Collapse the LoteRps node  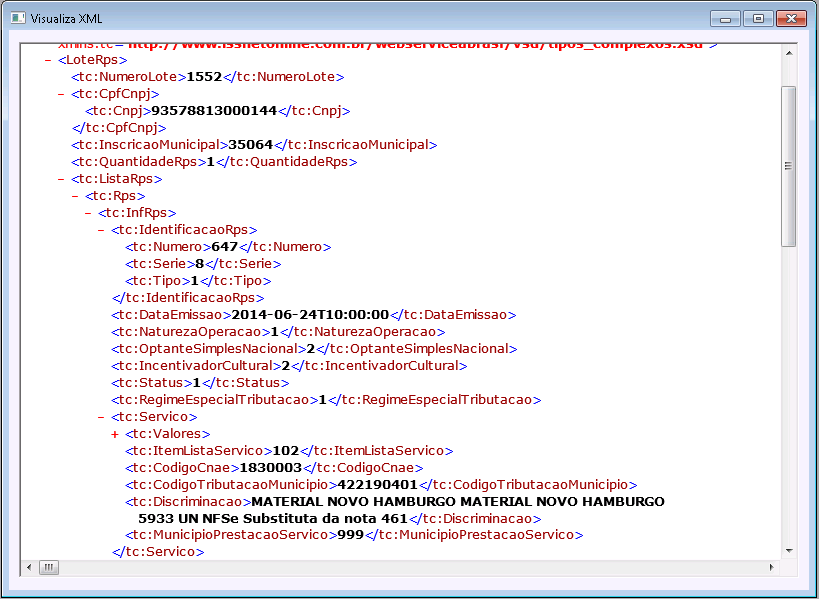tap(48, 61)
